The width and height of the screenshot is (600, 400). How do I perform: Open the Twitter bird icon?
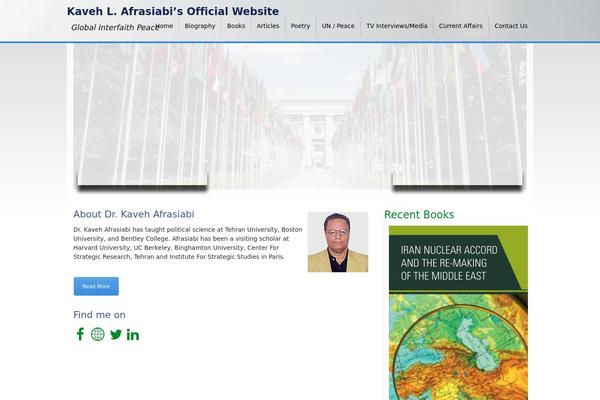point(116,334)
